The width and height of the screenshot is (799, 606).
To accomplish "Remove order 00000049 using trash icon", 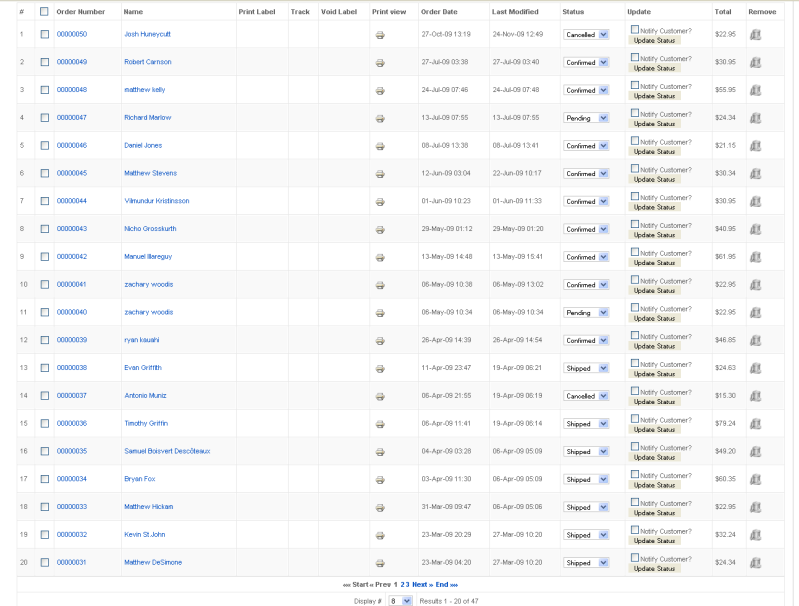I will (x=755, y=62).
